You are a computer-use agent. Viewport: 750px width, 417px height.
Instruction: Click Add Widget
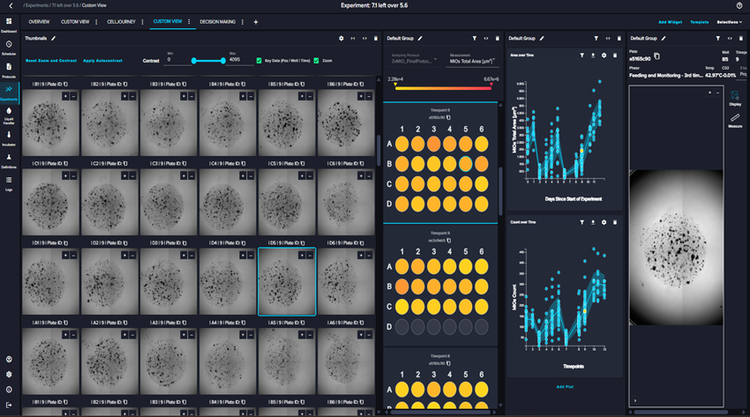tap(670, 22)
